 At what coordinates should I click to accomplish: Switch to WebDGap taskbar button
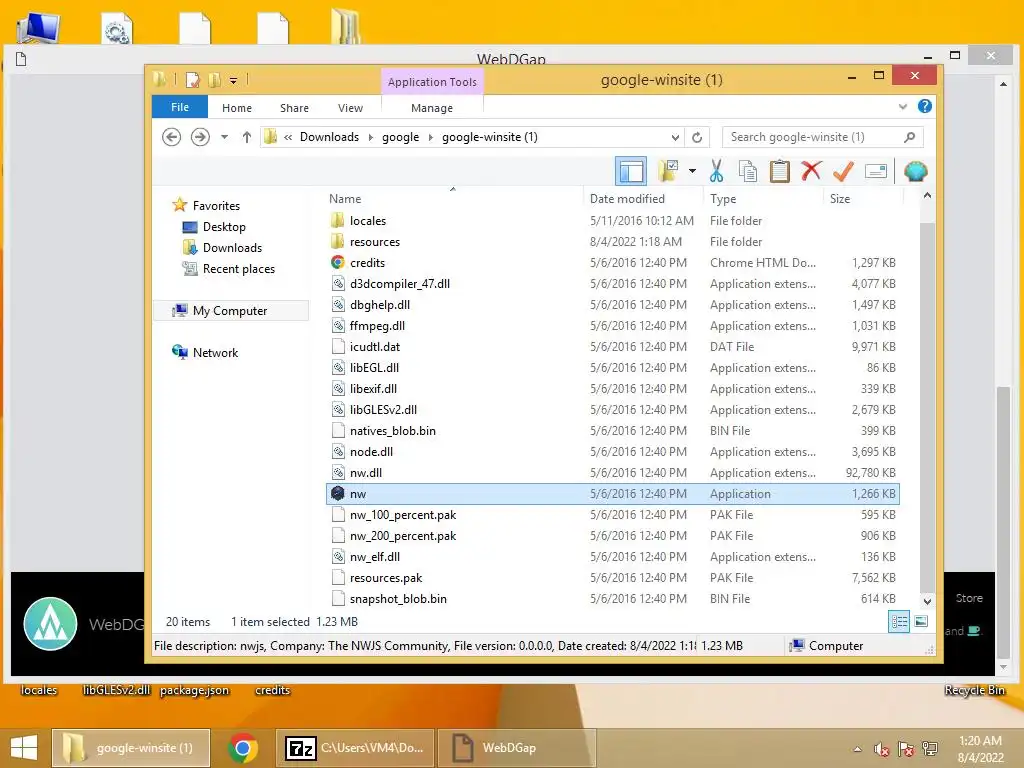[x=516, y=748]
